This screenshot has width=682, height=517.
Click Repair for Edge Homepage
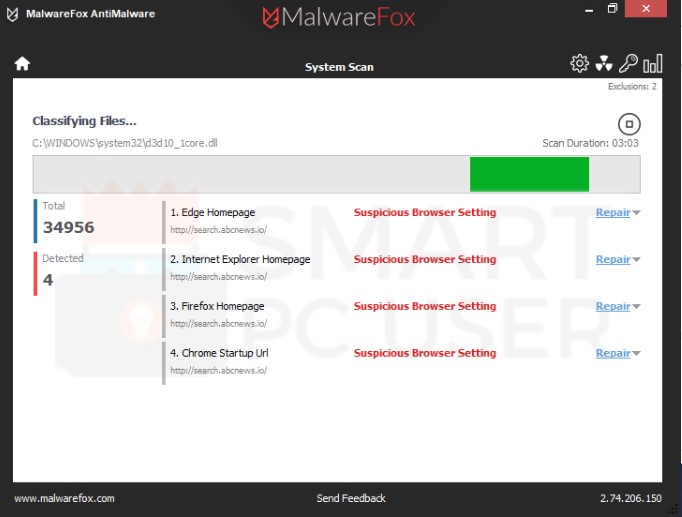pos(613,212)
